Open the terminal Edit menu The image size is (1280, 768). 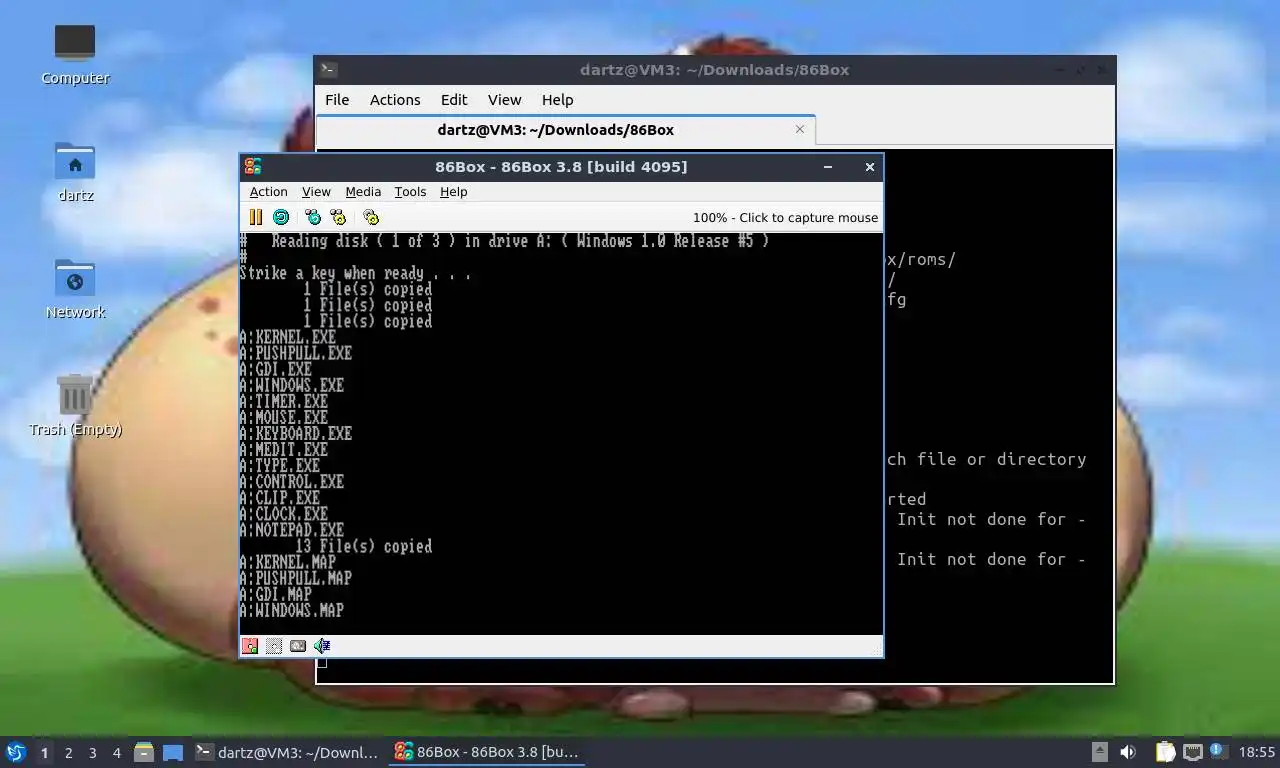(x=454, y=100)
